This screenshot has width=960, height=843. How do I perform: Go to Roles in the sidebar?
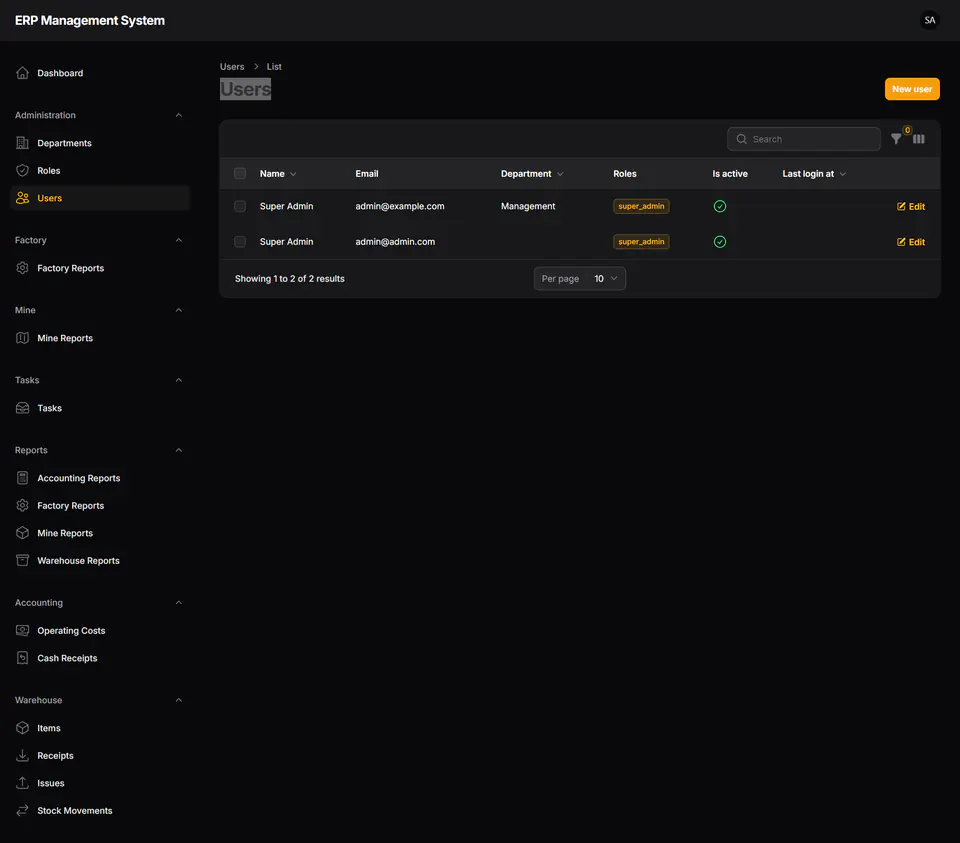click(100, 170)
